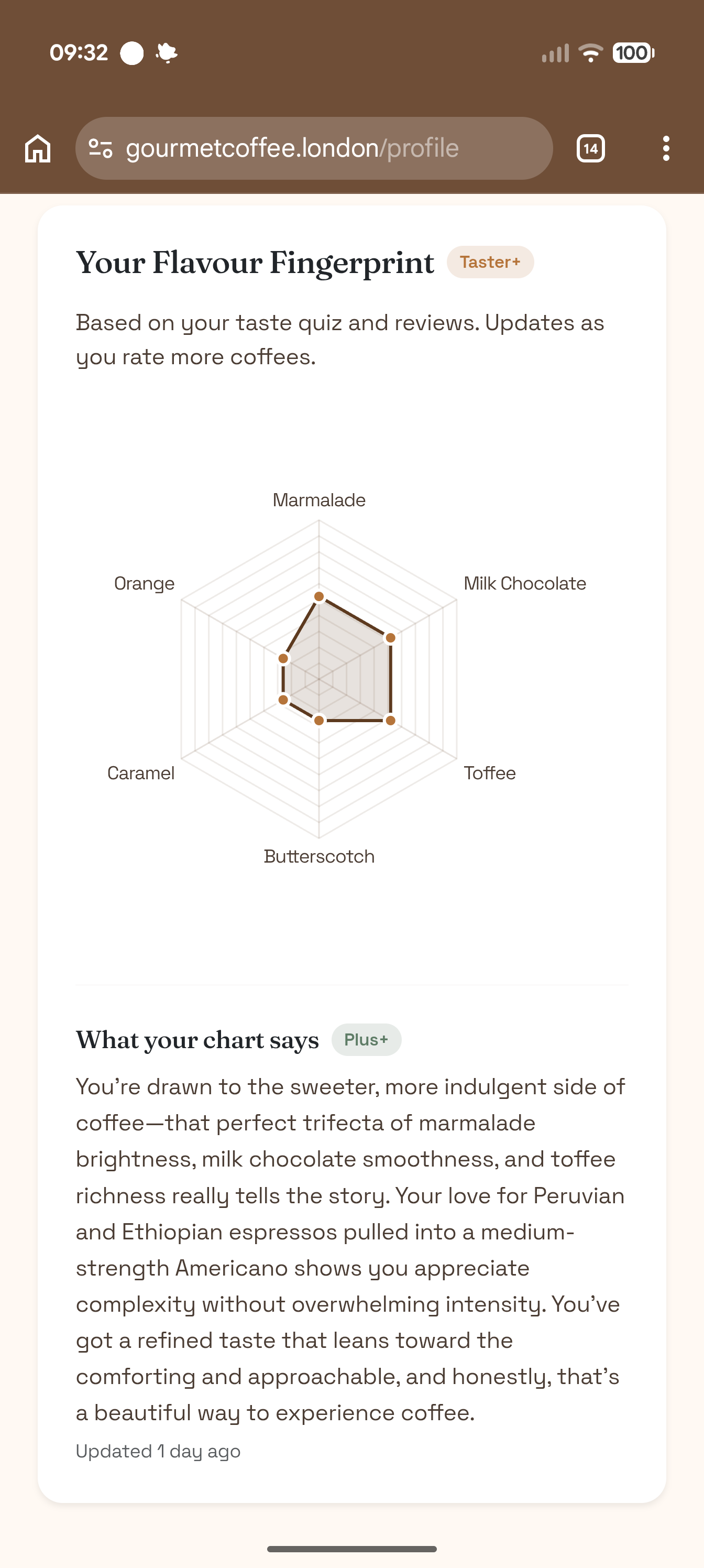Tap the Taster+ badge beside the heading
This screenshot has height=1568, width=704.
[x=490, y=262]
